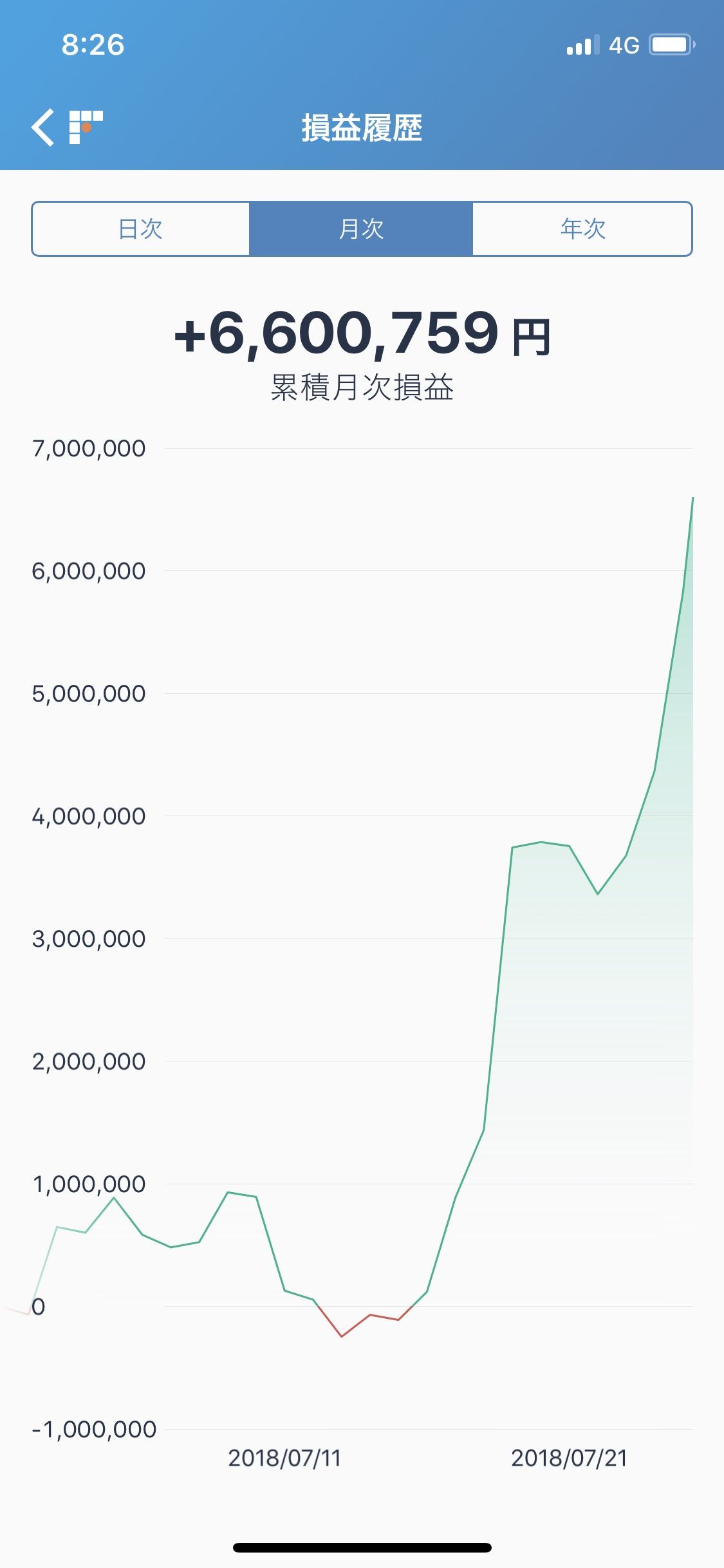The width and height of the screenshot is (724, 1568).
Task: Tap the 2018/07/11 date axis label
Action: 284,1458
